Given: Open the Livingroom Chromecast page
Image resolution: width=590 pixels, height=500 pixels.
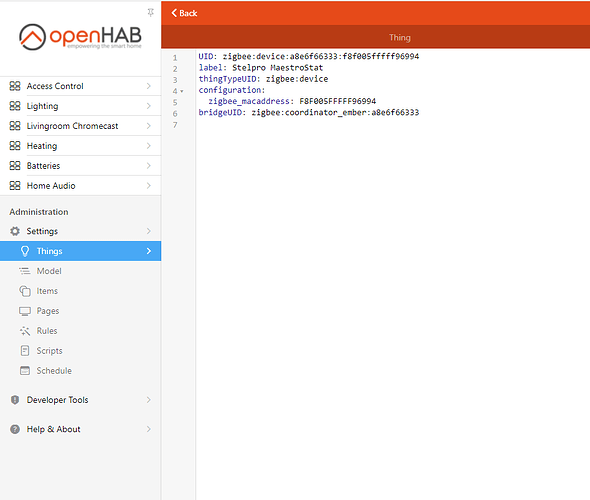Looking at the screenshot, I should (x=81, y=126).
